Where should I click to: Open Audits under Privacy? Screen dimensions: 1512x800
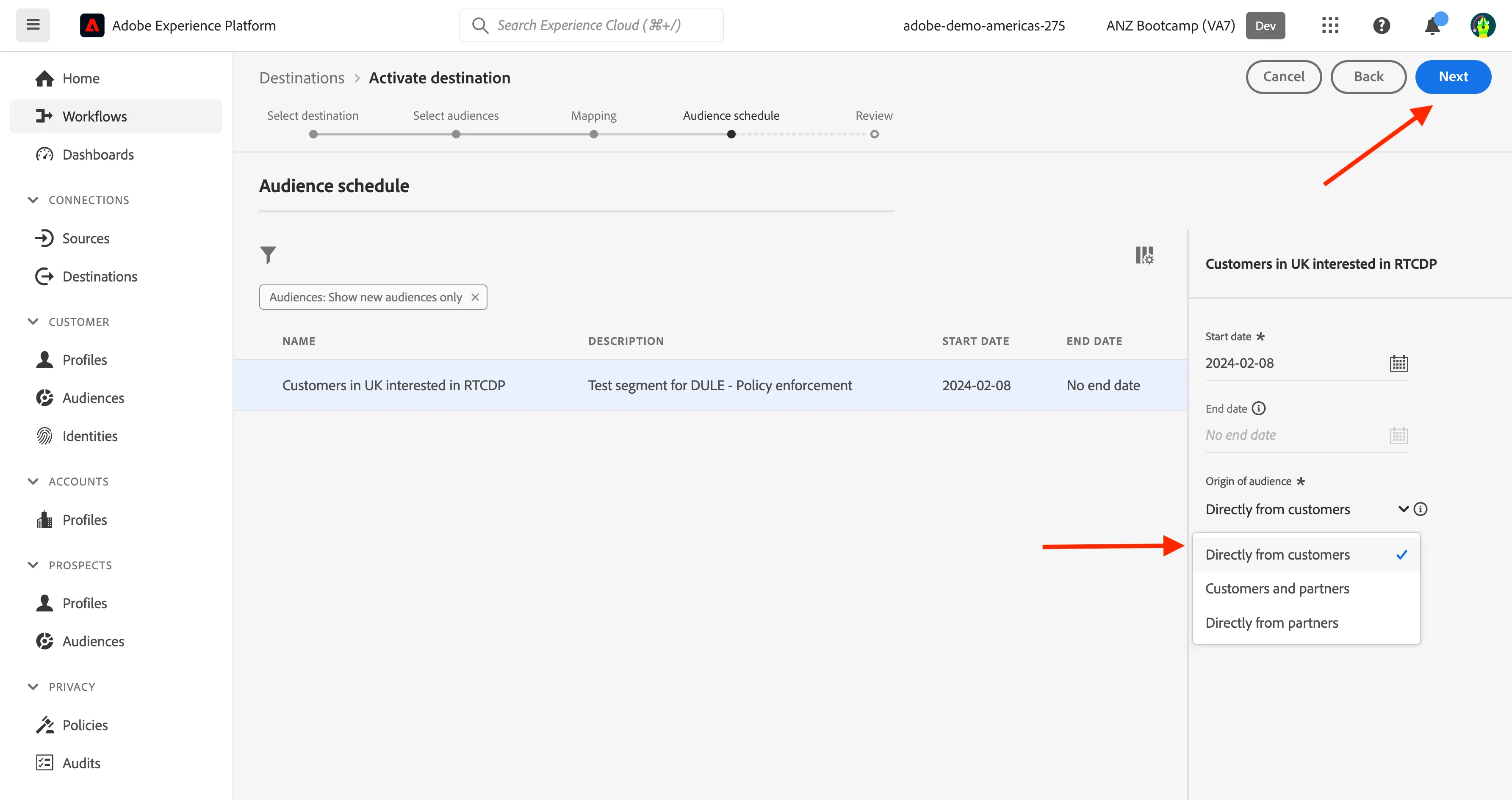pos(116,763)
